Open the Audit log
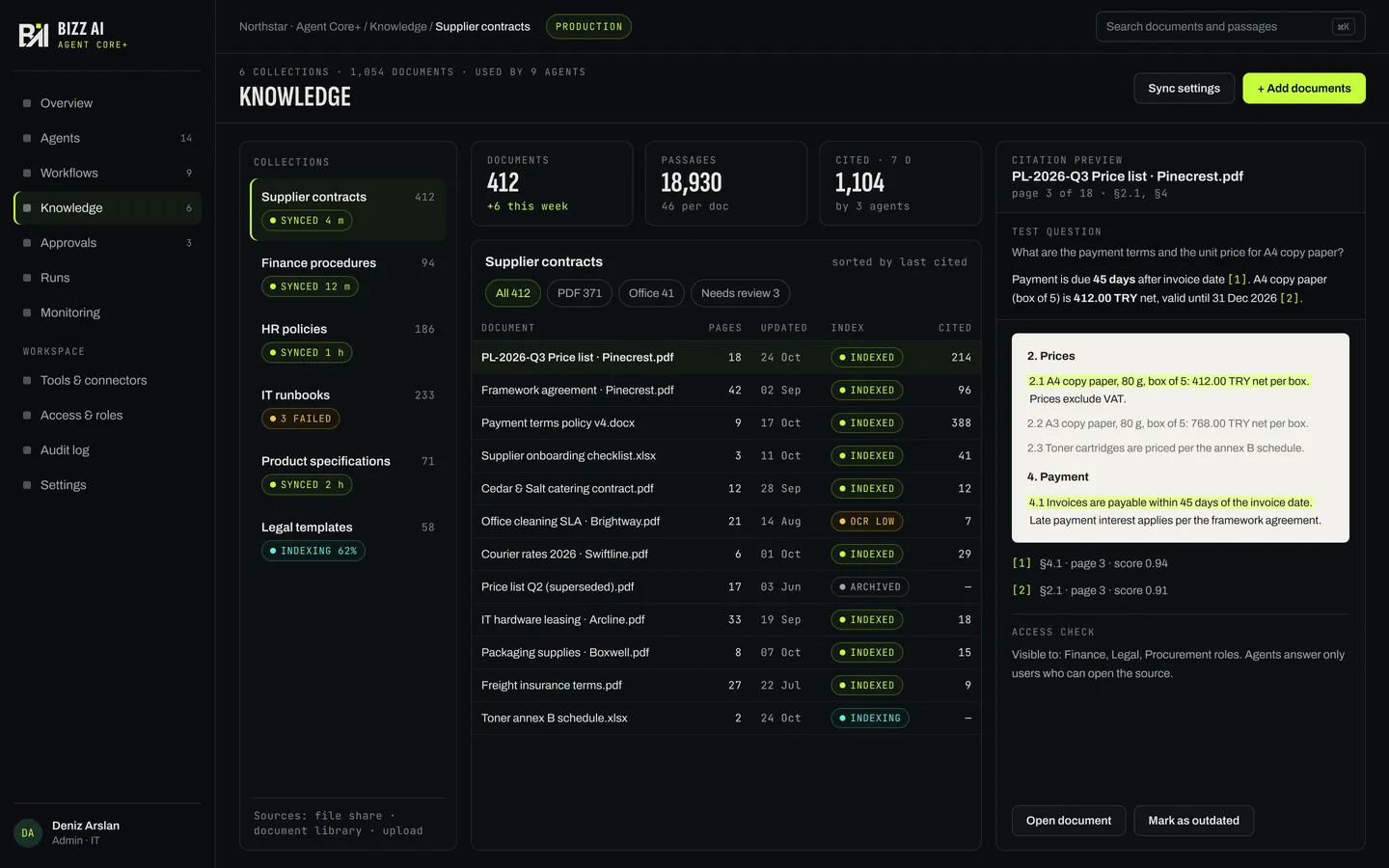Viewport: 1389px width, 868px height. (107, 450)
